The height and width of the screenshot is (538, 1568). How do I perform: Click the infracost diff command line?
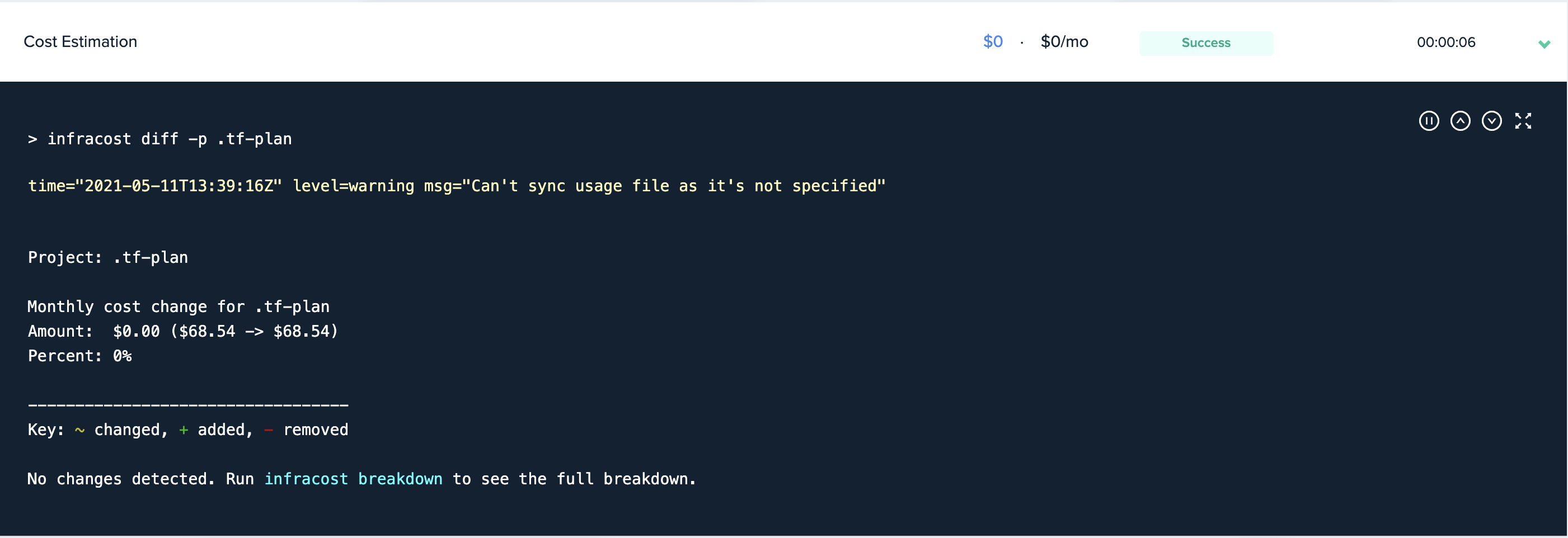coord(160,139)
